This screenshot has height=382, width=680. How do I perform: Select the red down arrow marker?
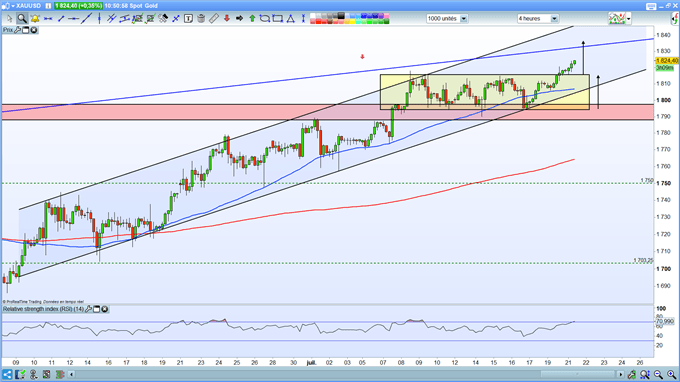226,19
